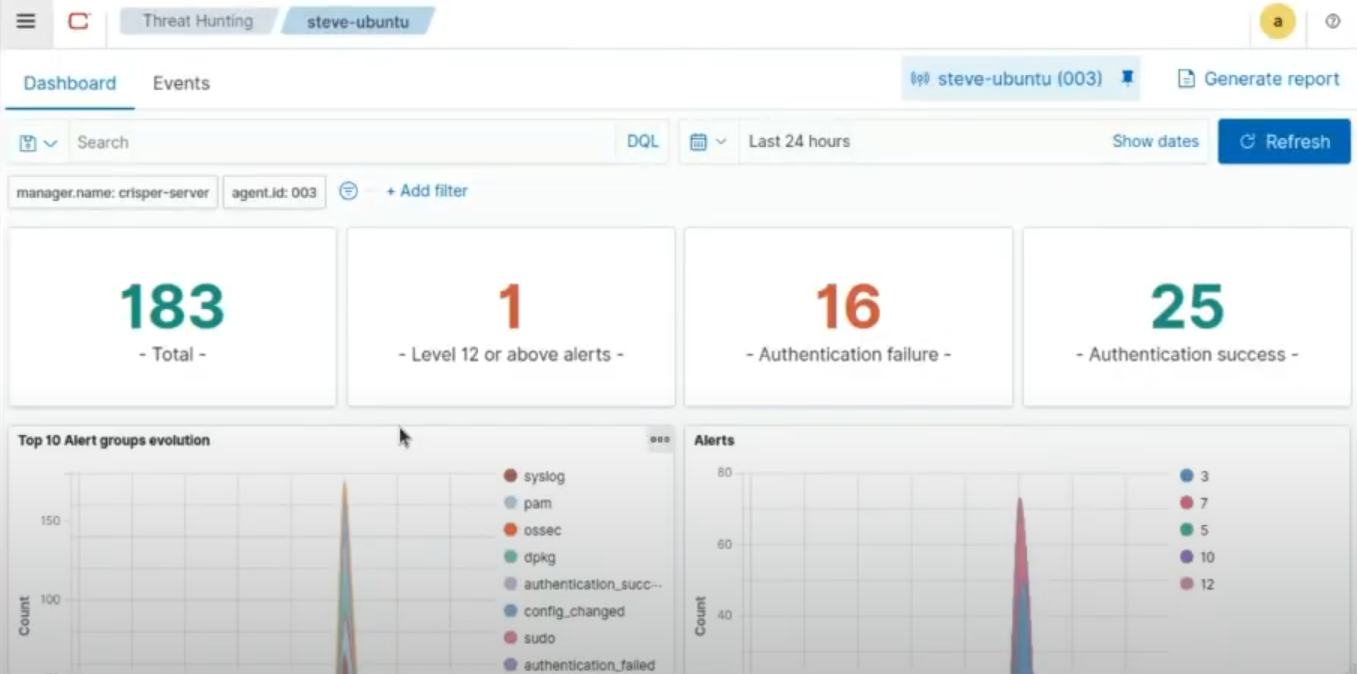
Task: Toggle level 12 alerts legend entry
Action: (x=1207, y=584)
